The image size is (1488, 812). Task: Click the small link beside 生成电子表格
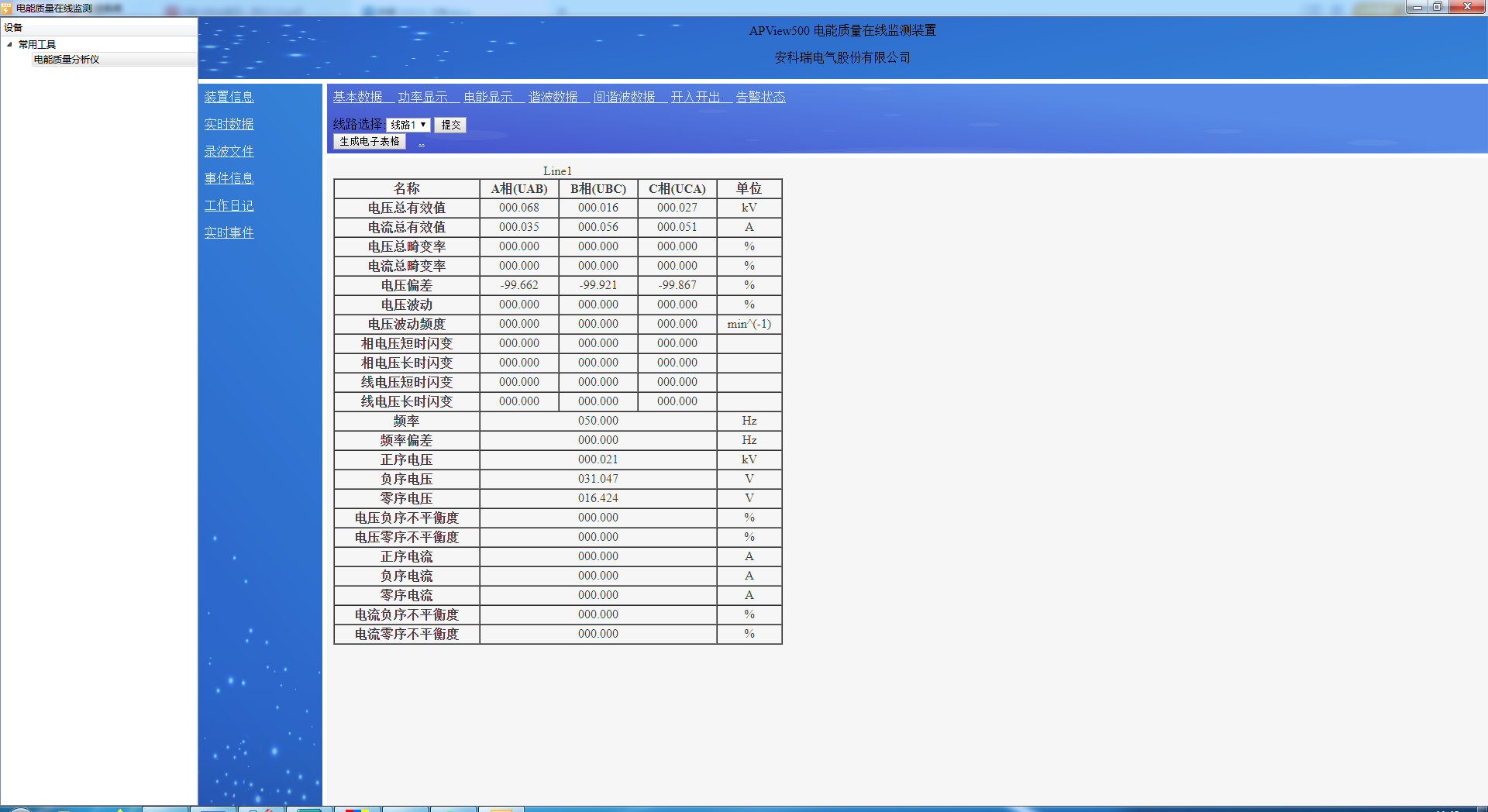(x=422, y=143)
